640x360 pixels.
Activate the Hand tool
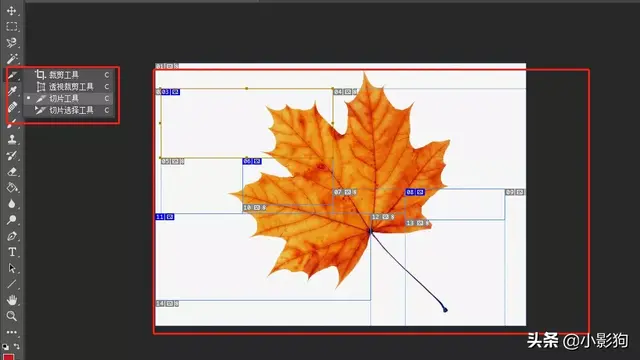coord(12,300)
